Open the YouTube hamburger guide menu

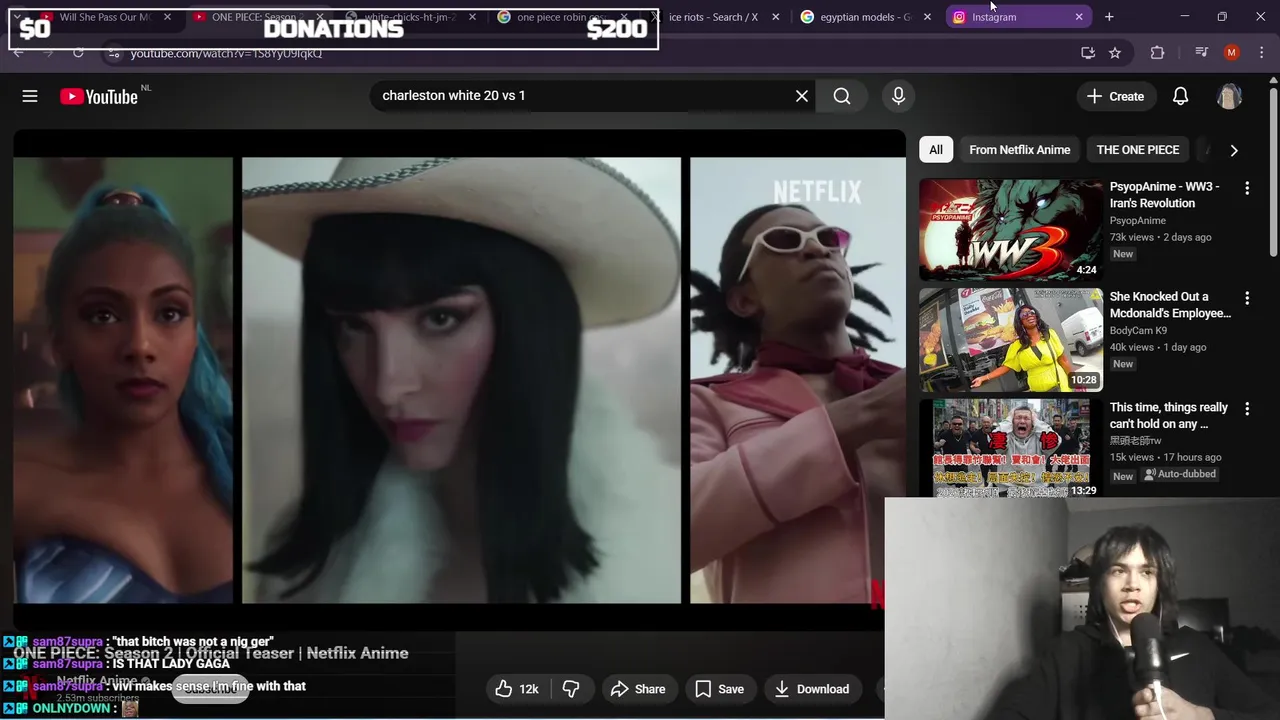30,96
